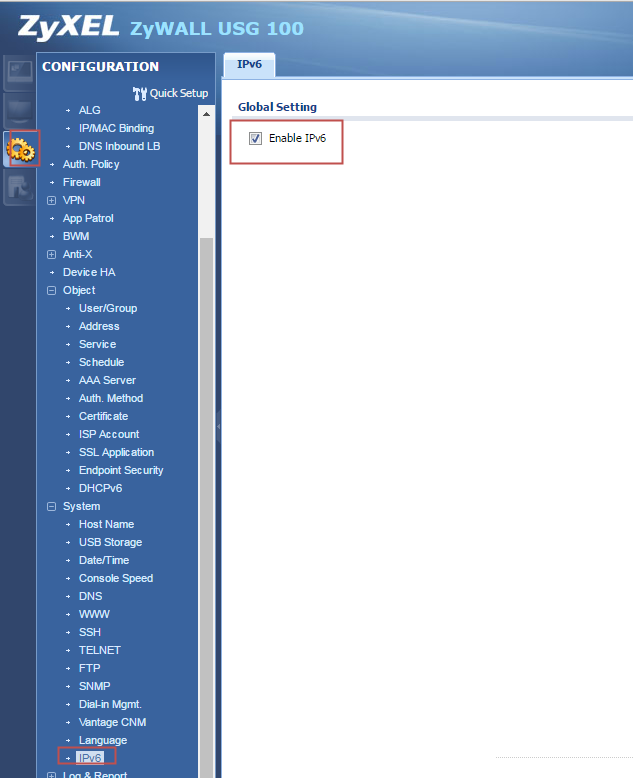
Task: Open Endpoint Security settings
Action: [x=121, y=470]
